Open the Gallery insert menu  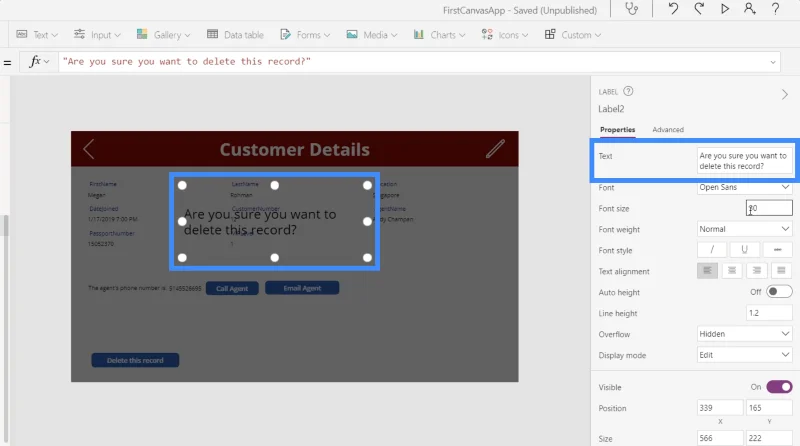click(163, 35)
